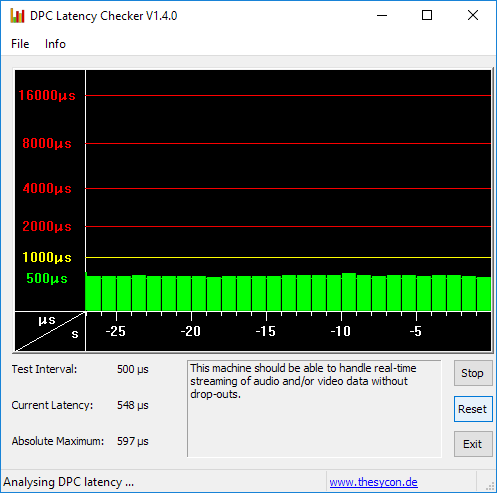Click the 2000µs scale label

(x=47, y=226)
